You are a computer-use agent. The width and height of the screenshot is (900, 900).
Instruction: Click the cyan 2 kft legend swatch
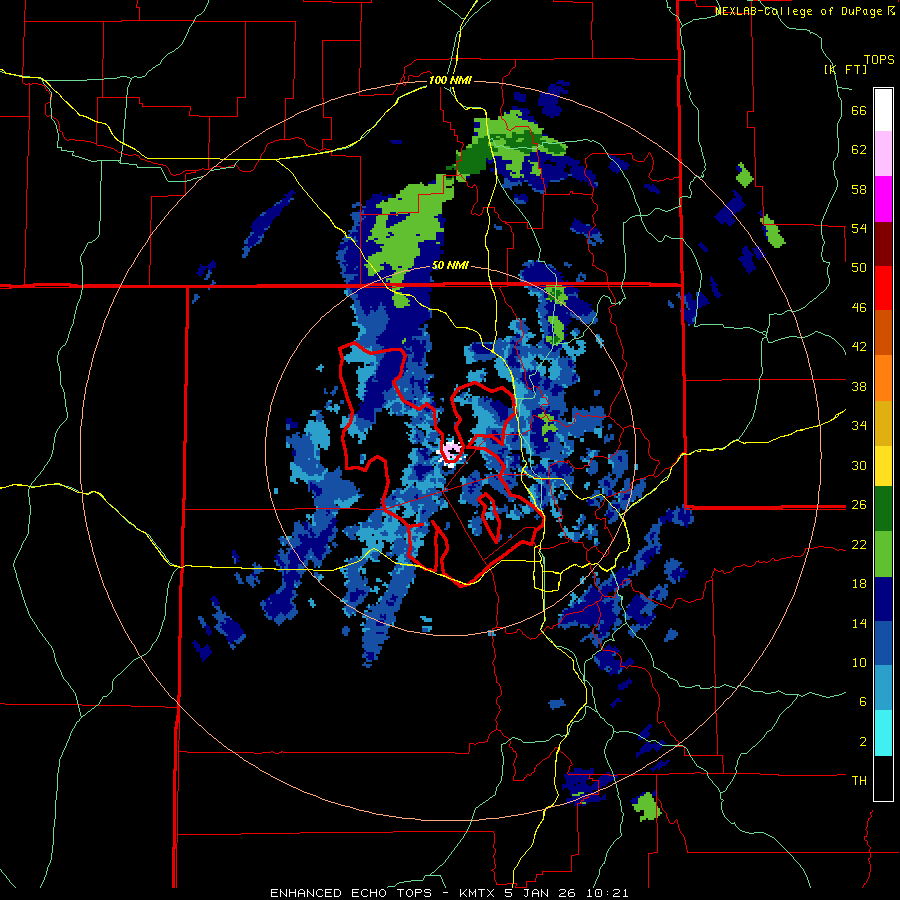883,733
